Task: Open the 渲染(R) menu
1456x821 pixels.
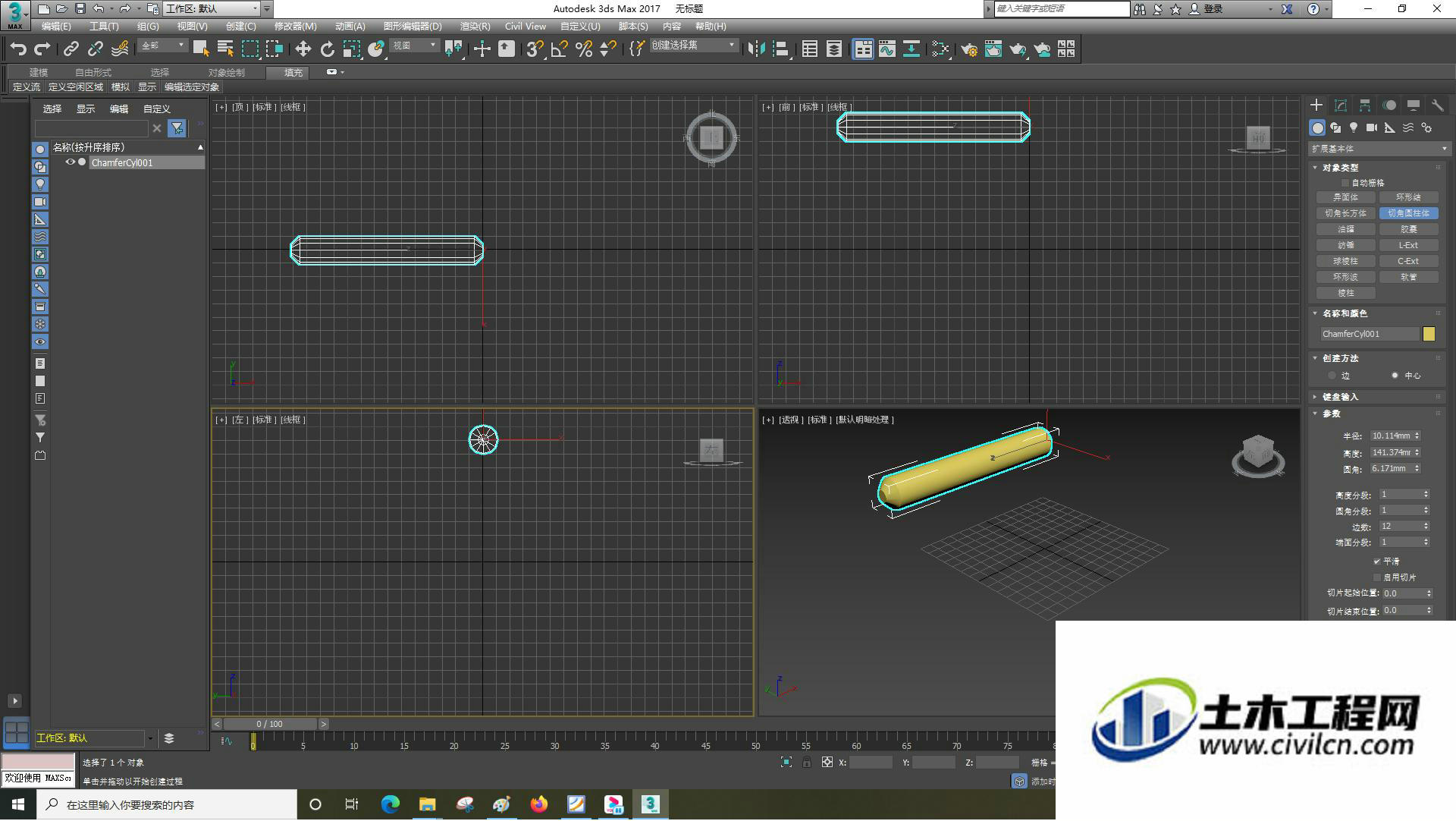Action: [x=475, y=27]
